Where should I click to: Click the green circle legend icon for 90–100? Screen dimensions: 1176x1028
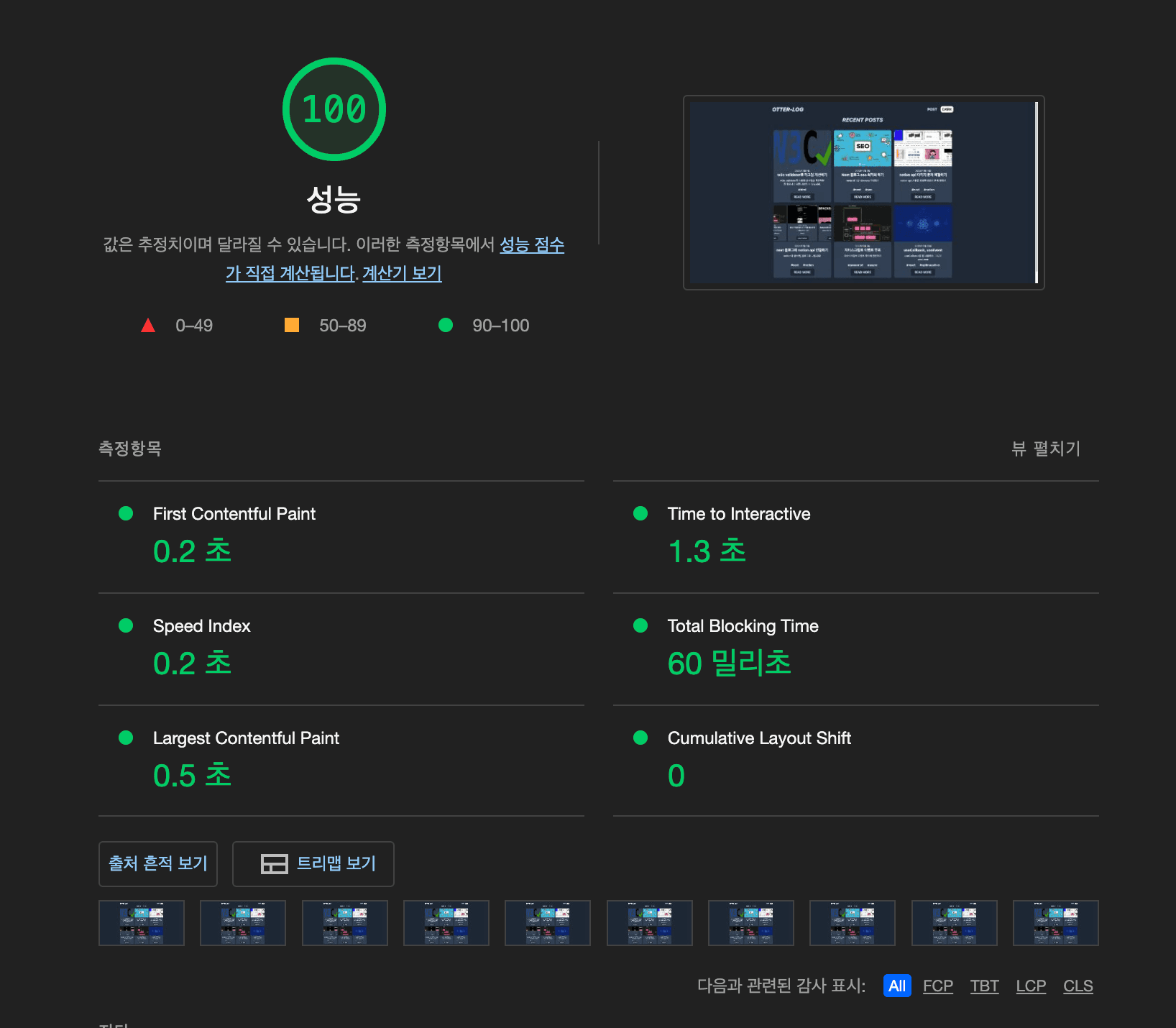(x=446, y=325)
